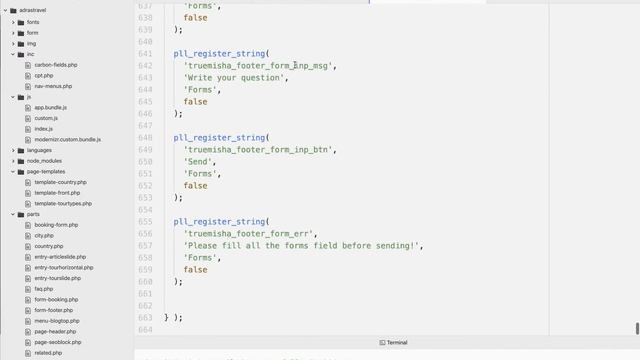This screenshot has height=360, width=640.
Task: Click the city.php file icon
Action: pyautogui.click(x=28, y=236)
